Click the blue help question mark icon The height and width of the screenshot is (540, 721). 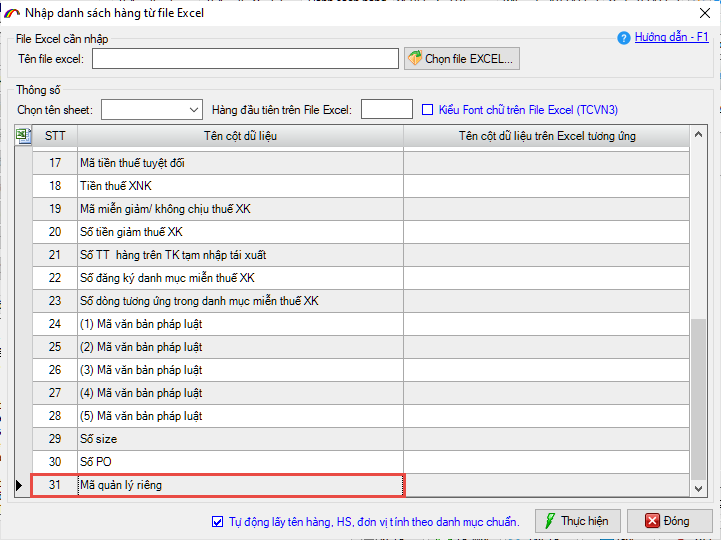point(625,37)
